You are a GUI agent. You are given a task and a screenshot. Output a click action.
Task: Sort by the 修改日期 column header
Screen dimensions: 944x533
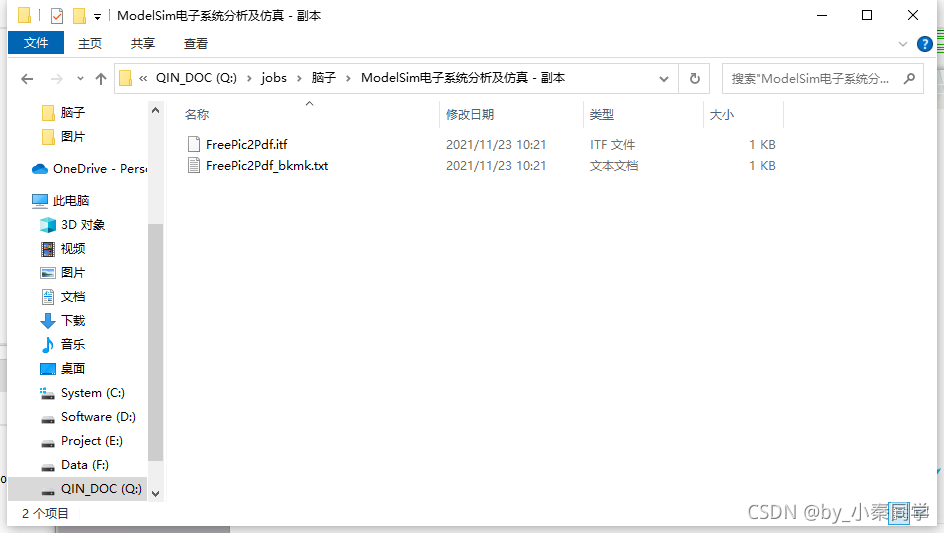(470, 114)
